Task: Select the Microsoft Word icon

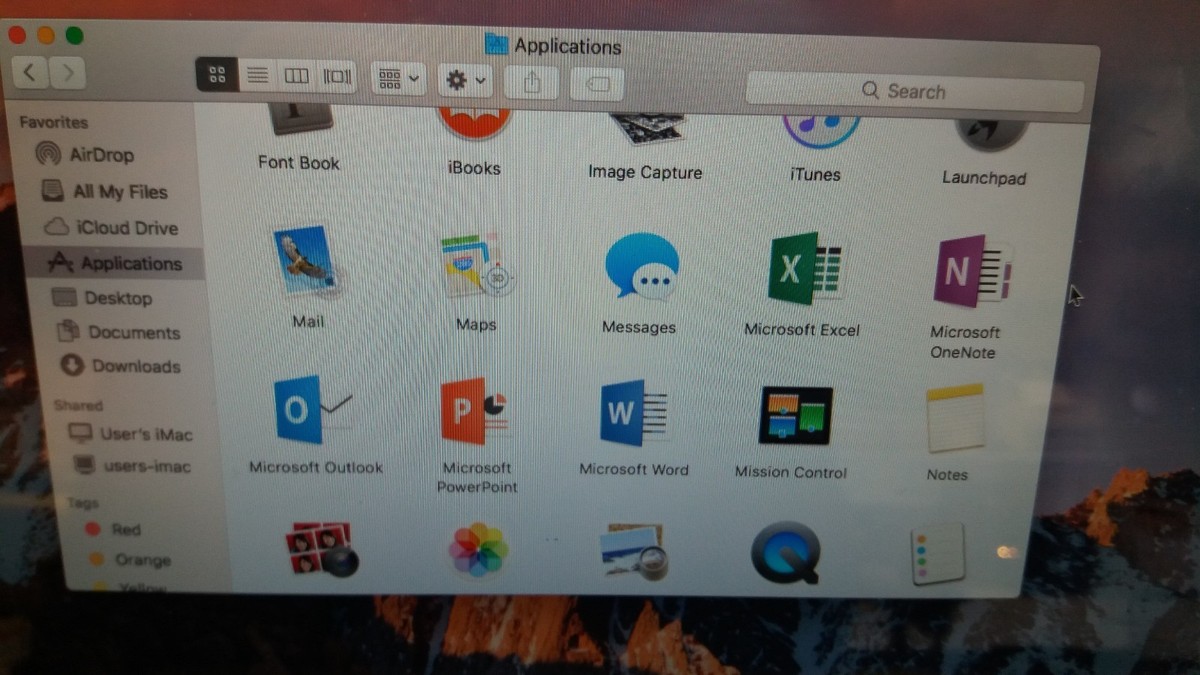Action: pos(634,413)
